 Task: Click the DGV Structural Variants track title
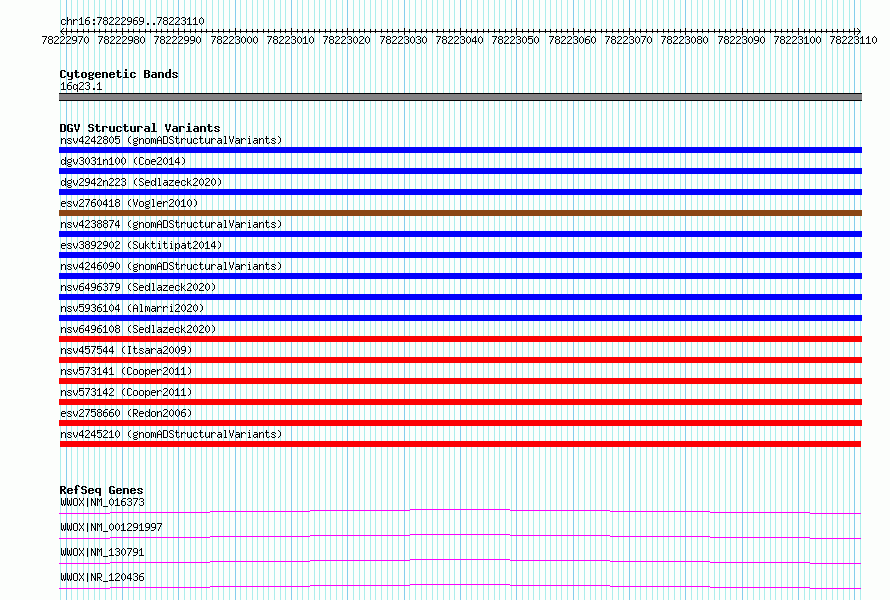click(140, 128)
